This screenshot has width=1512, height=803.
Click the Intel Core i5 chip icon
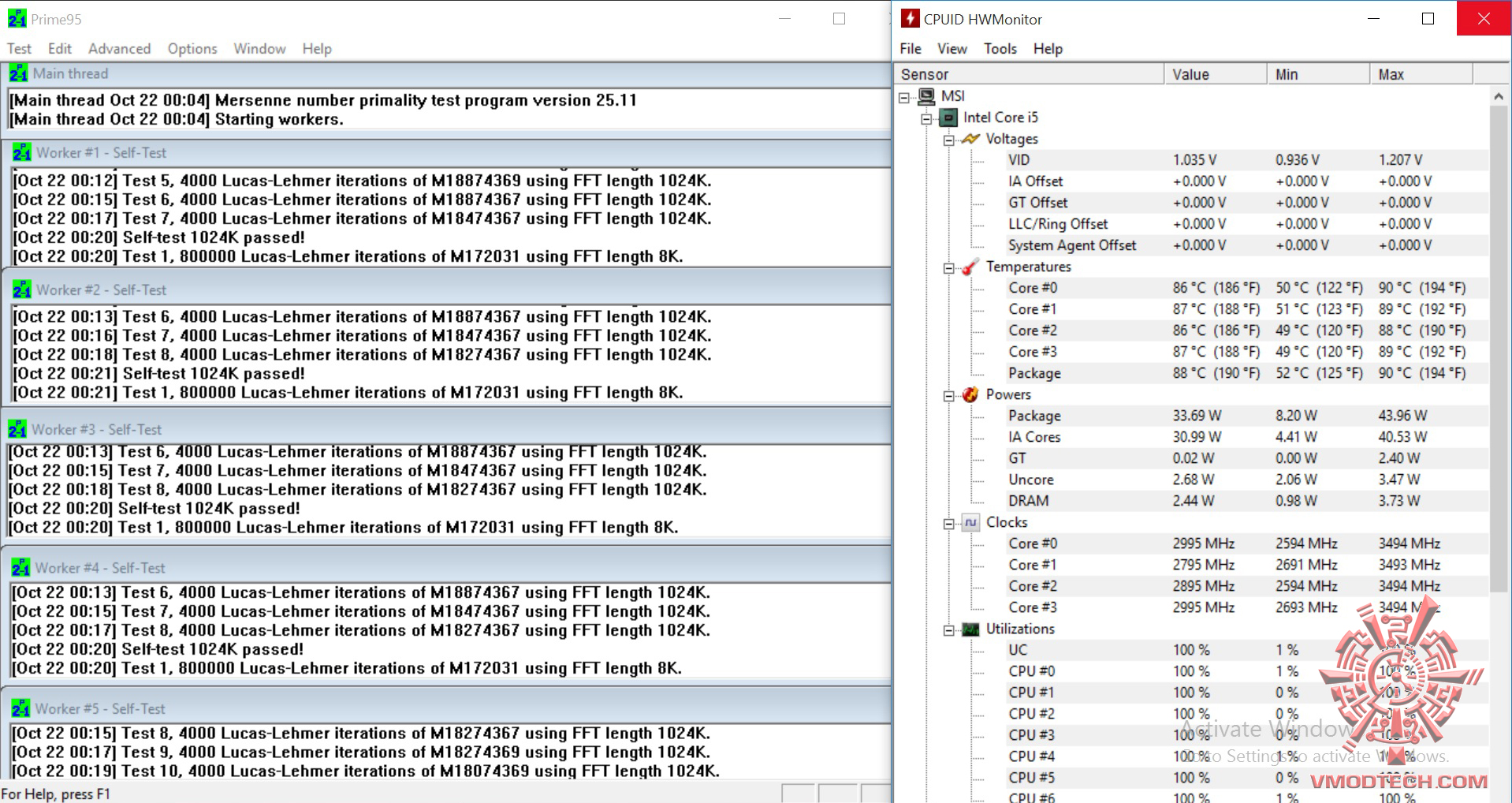click(x=948, y=118)
